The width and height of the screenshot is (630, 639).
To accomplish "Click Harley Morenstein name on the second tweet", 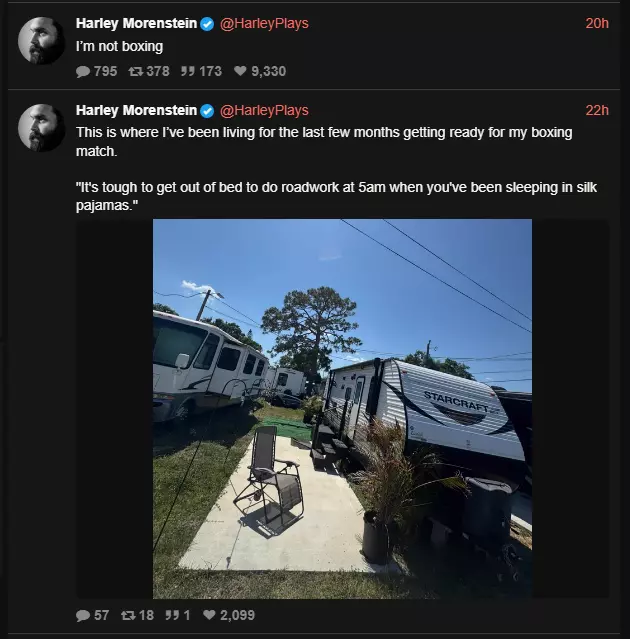I will tap(137, 110).
